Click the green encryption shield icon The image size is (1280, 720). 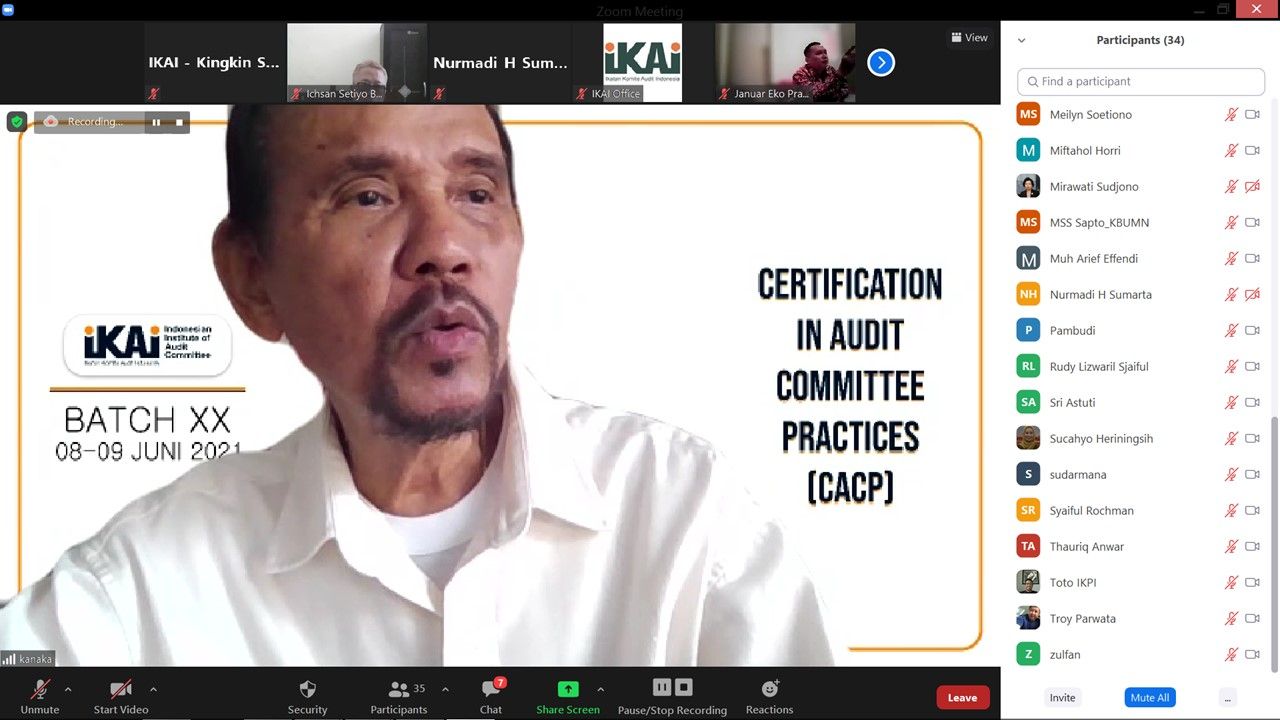(17, 122)
